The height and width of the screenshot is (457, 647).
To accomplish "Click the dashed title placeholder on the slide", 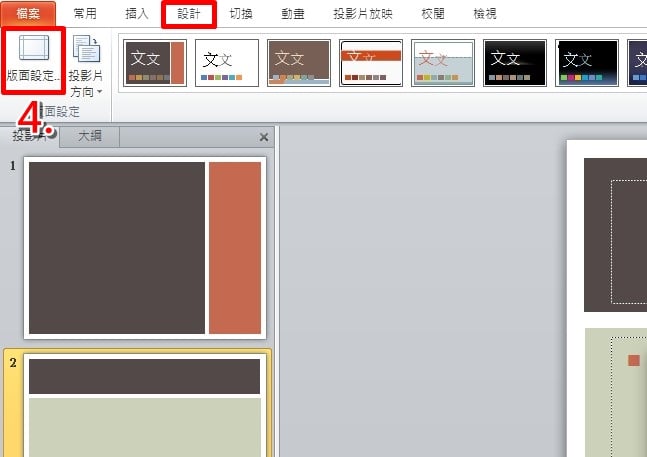I will coord(629,242).
